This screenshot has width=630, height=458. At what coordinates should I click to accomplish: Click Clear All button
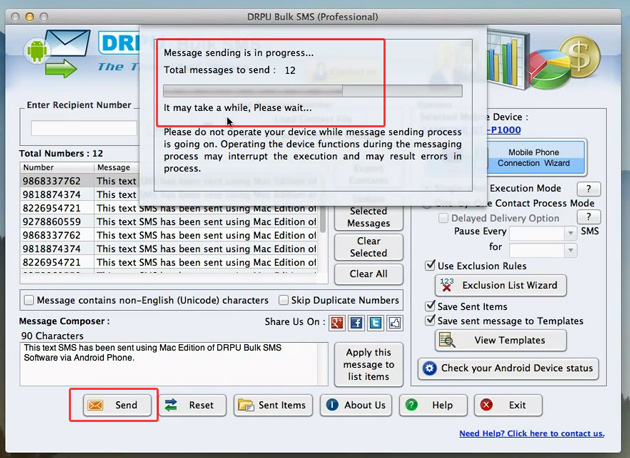point(368,274)
